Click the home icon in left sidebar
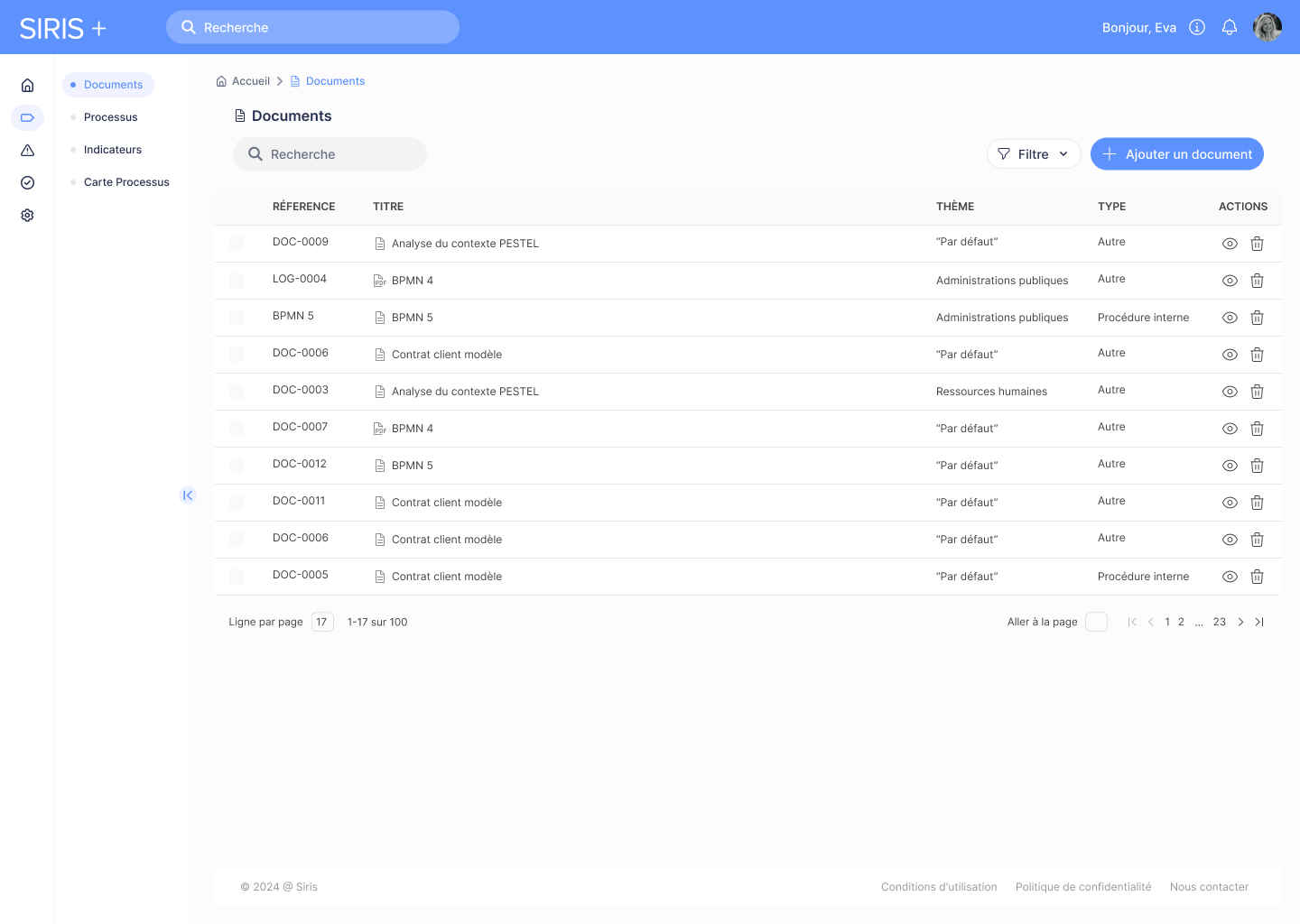 click(27, 86)
